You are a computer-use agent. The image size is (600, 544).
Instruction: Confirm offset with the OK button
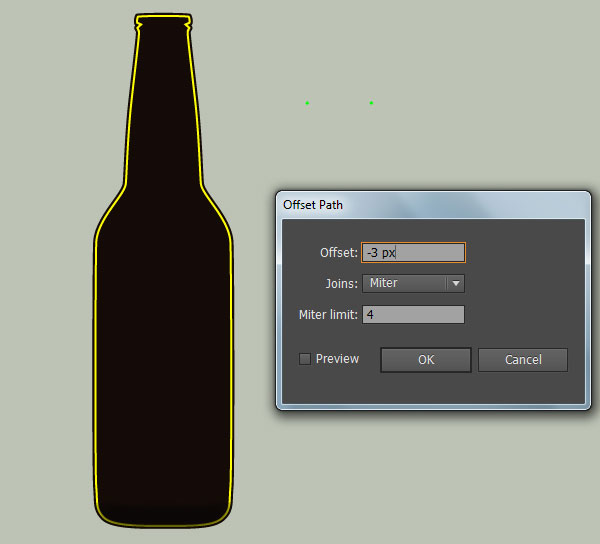click(x=426, y=360)
